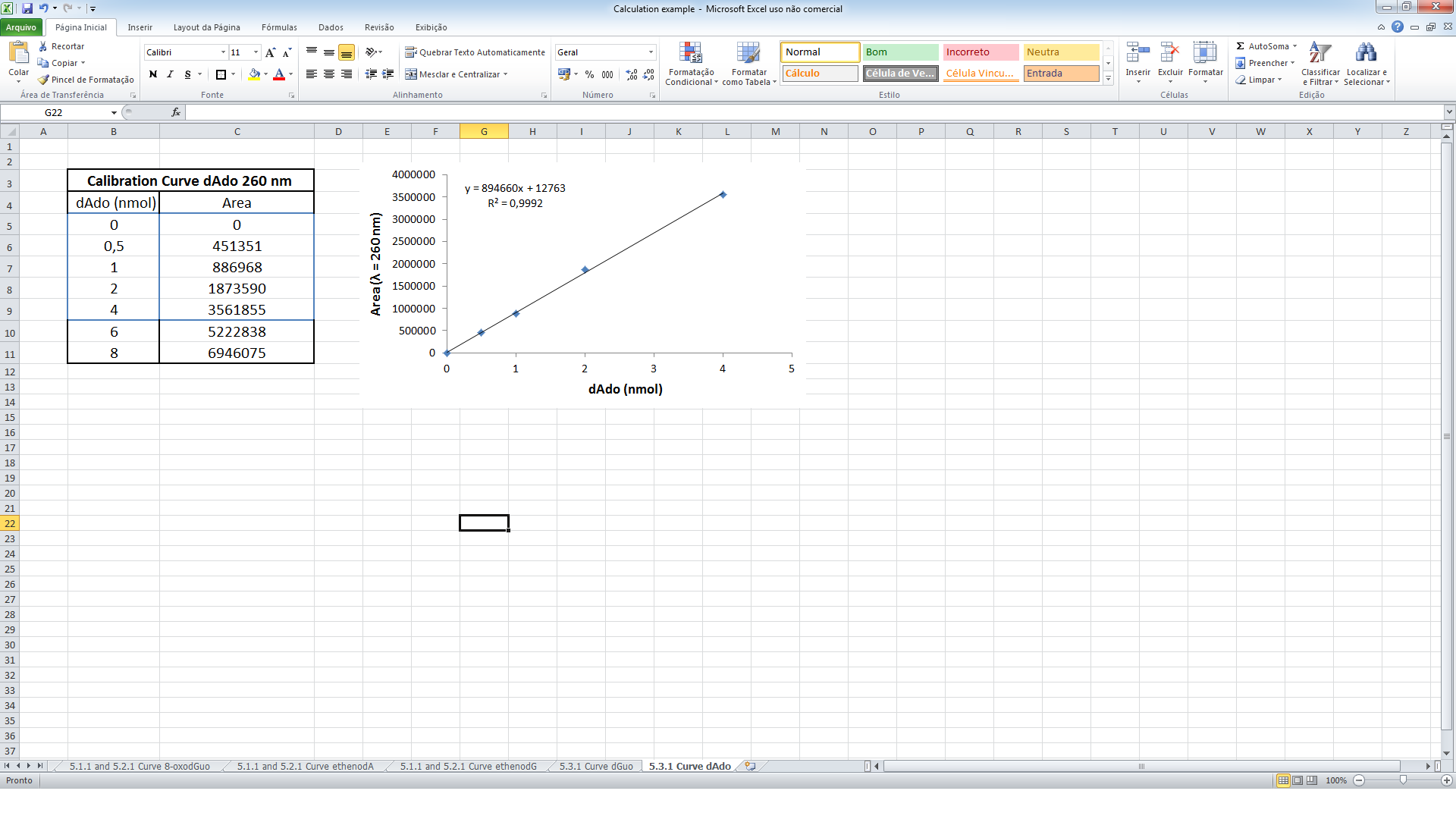Click the Cut (Recortar) scissors icon
The image size is (1456, 819).
(43, 46)
